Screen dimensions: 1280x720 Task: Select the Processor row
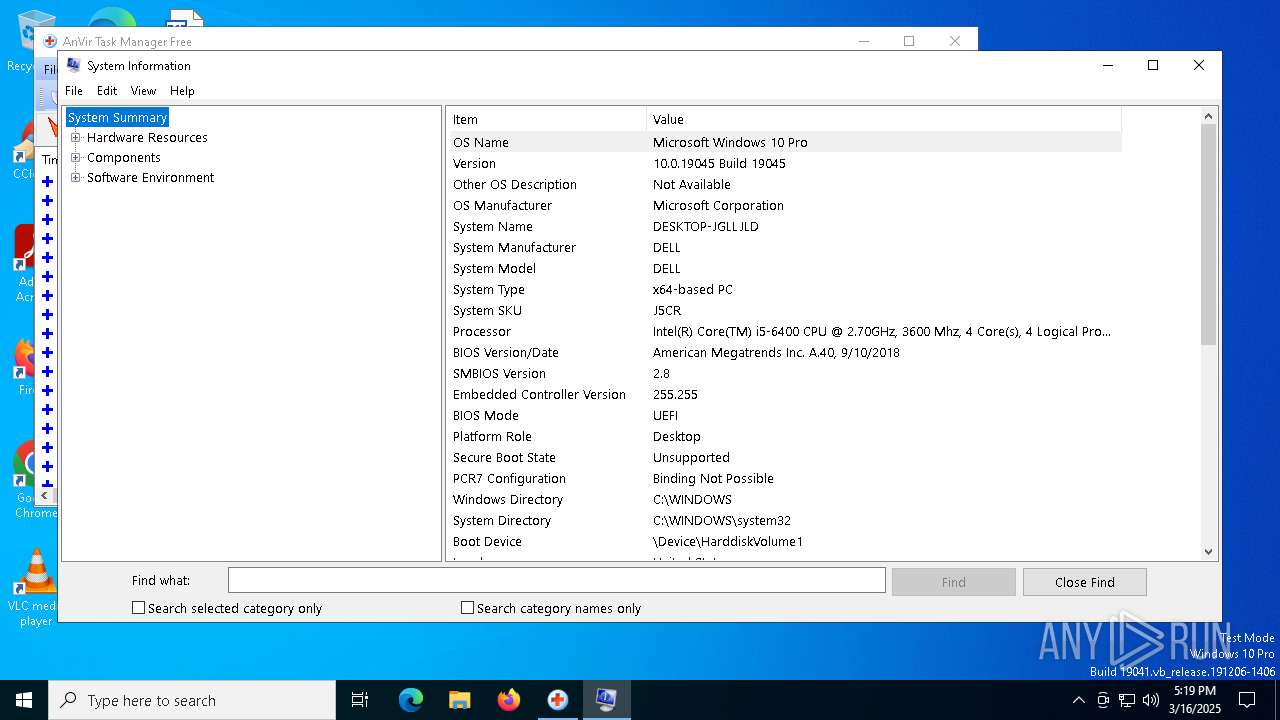pyautogui.click(x=784, y=331)
